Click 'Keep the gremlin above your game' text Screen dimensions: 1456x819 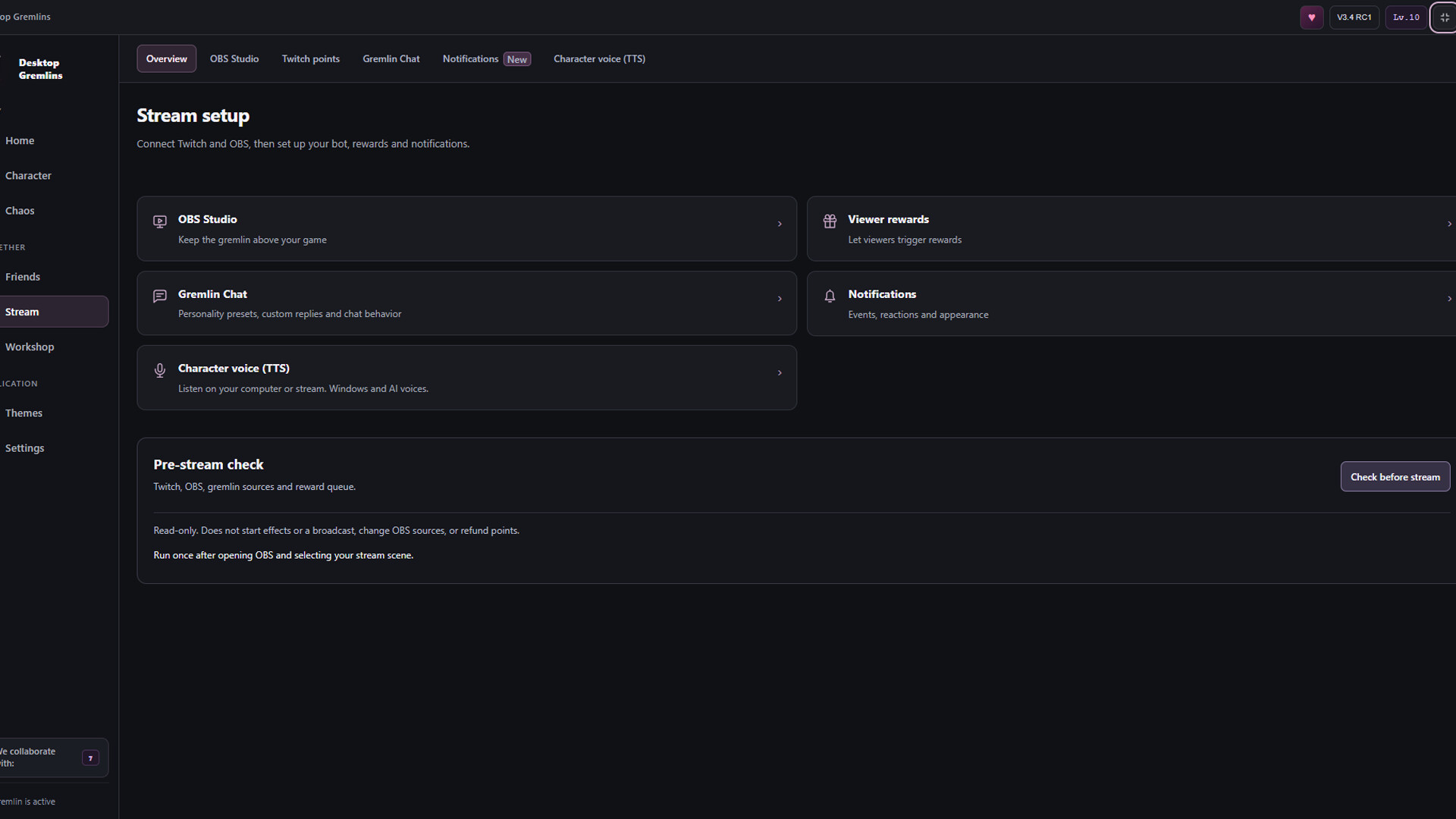[253, 240]
